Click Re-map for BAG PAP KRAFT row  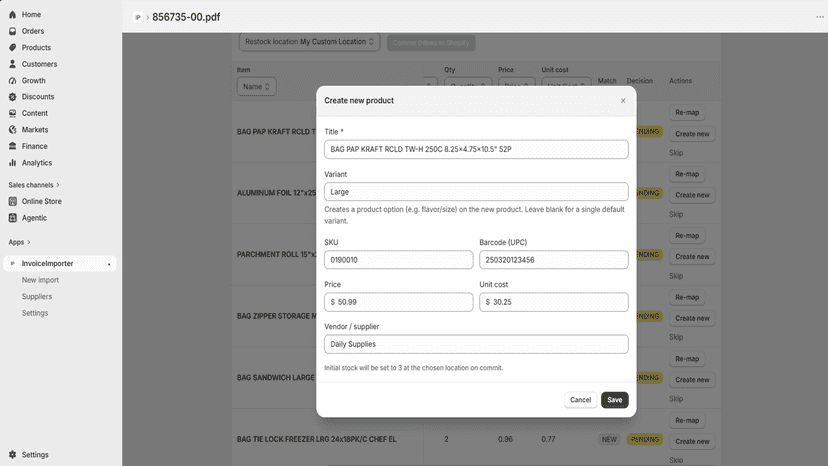[687, 113]
